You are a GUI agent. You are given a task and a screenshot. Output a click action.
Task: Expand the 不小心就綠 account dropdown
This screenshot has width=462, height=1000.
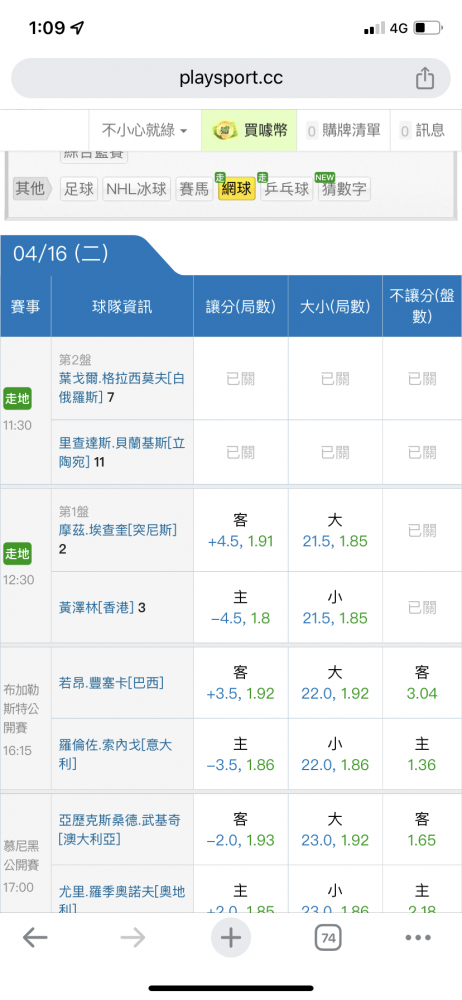coord(145,131)
